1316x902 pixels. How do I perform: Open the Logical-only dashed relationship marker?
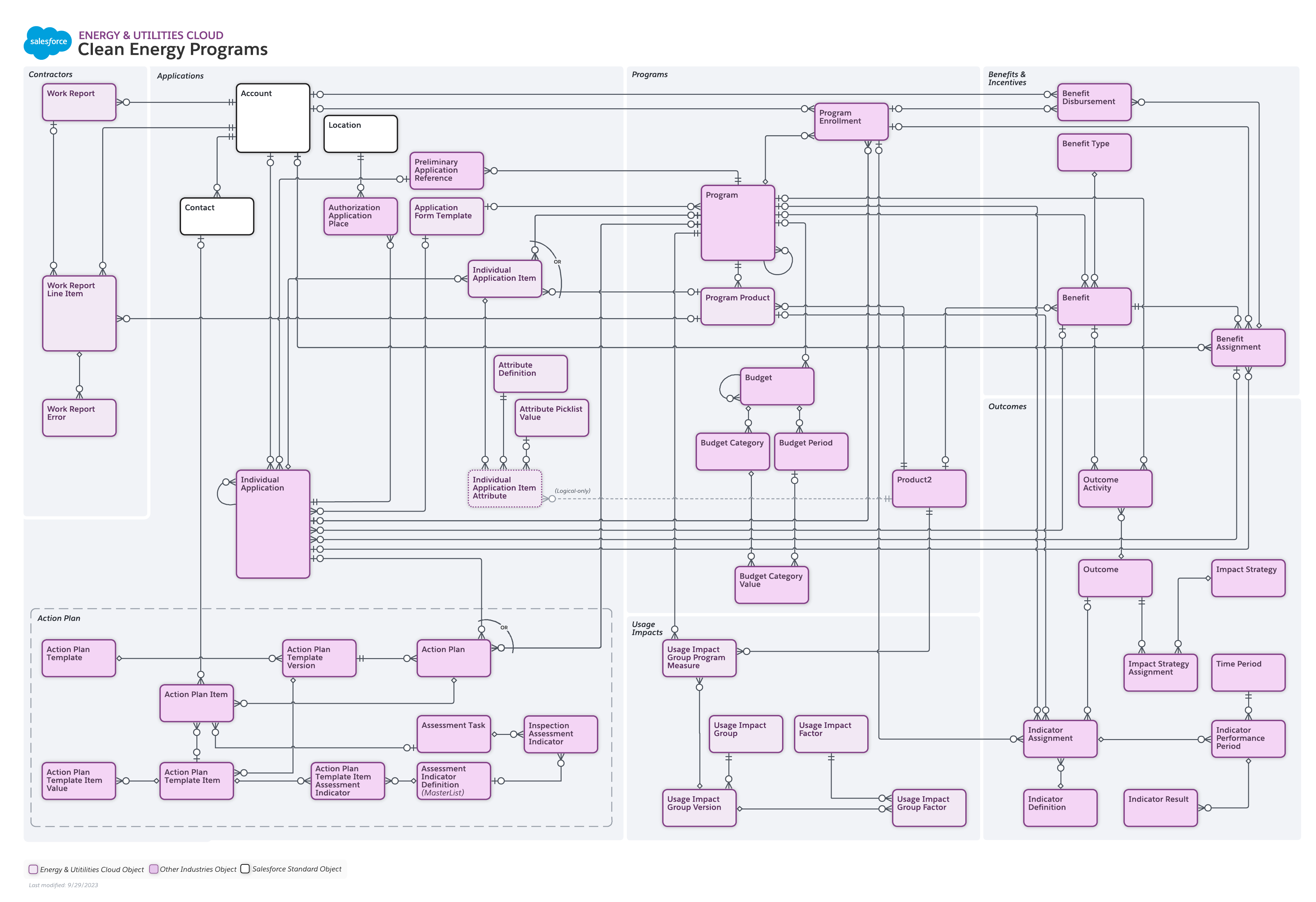[573, 490]
